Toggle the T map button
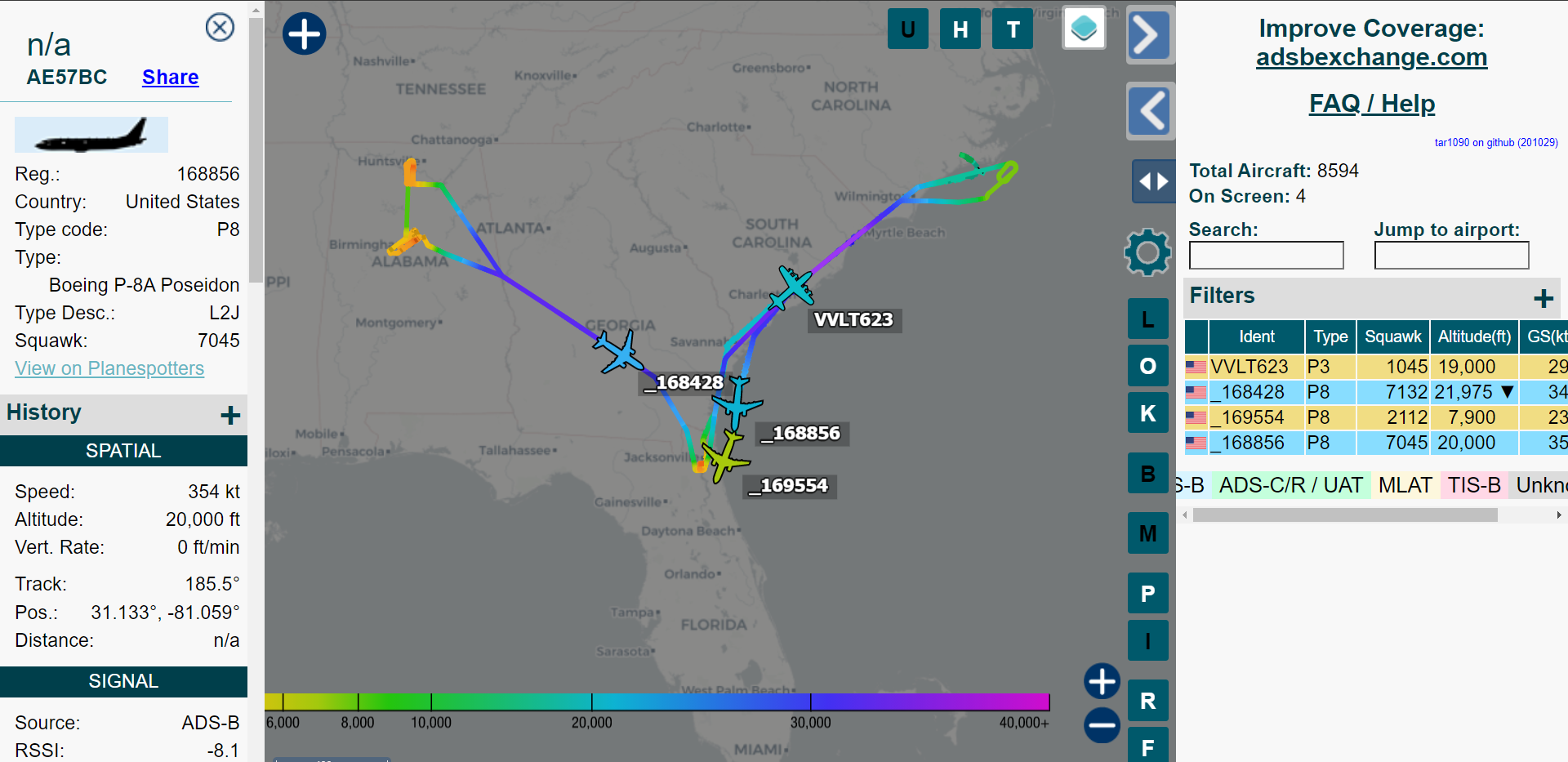This screenshot has height=762, width=1568. click(1013, 29)
